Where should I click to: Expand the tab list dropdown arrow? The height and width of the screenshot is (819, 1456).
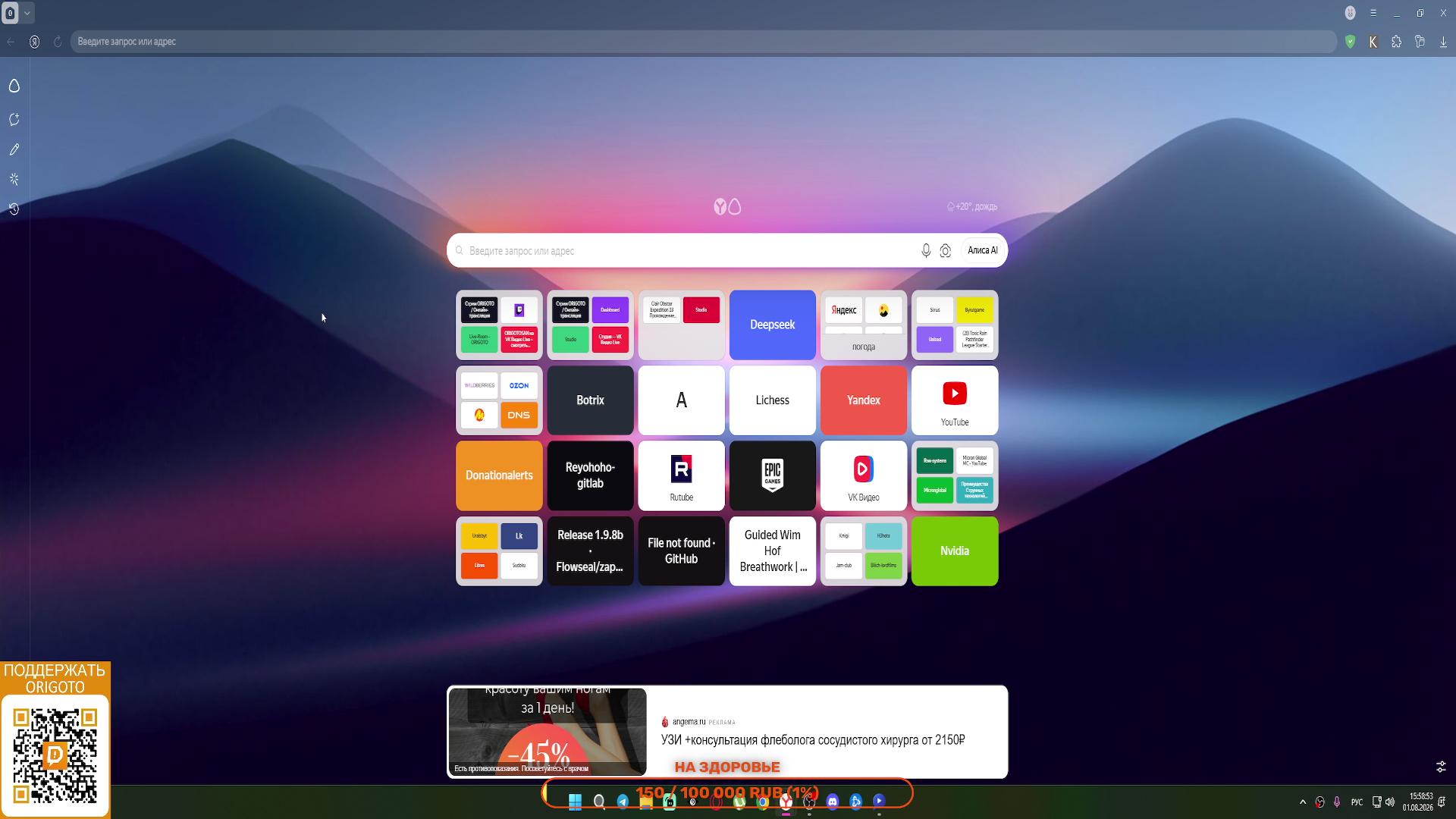tap(27, 13)
